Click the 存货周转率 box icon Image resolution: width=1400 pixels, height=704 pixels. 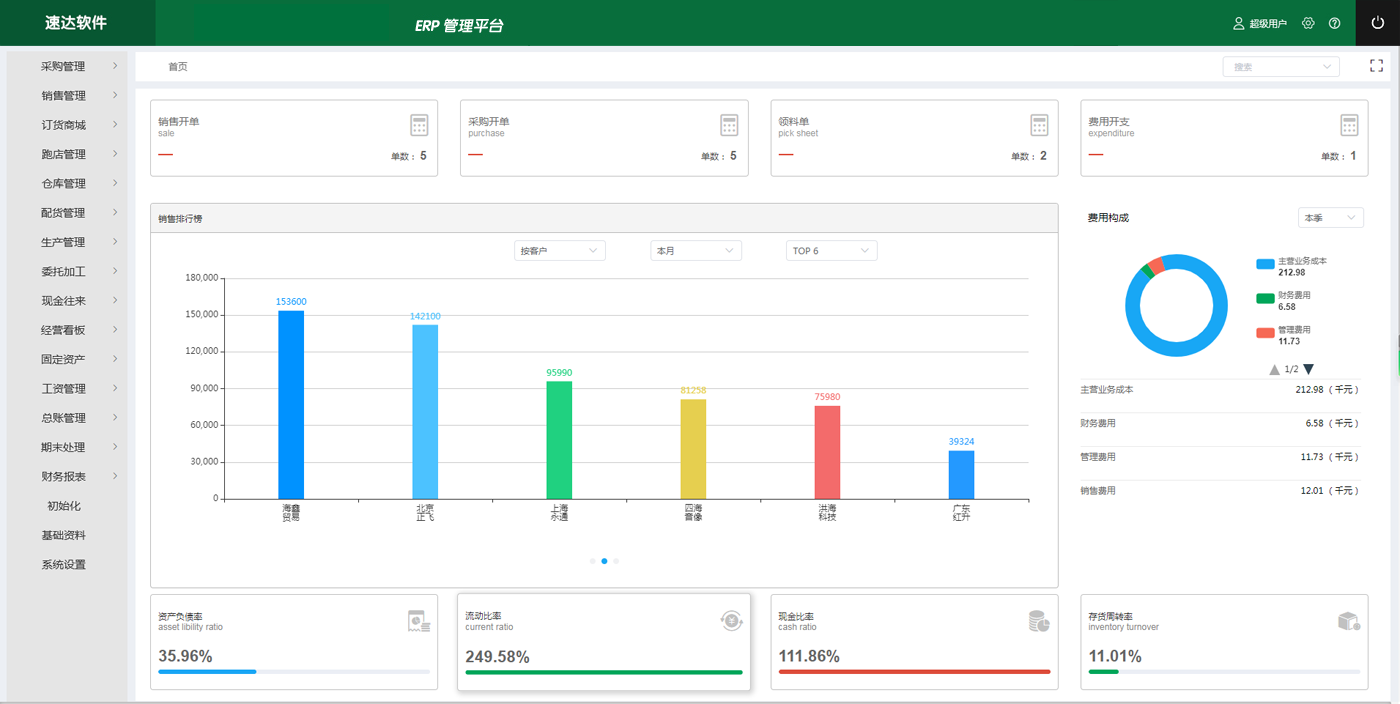coord(1349,621)
